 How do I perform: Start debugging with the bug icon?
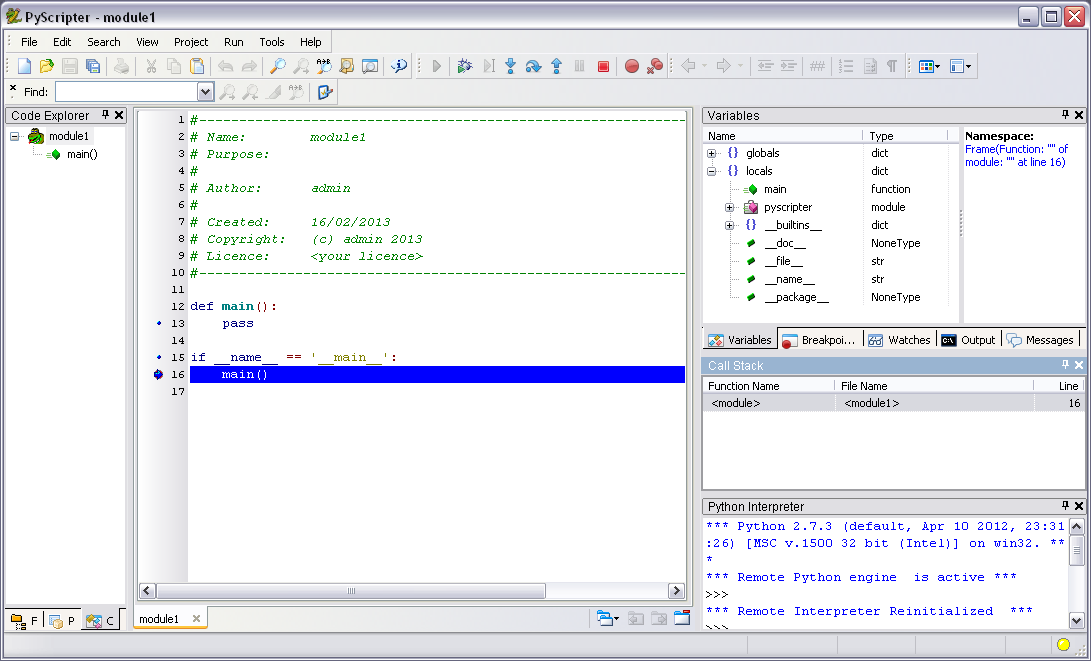pyautogui.click(x=465, y=66)
